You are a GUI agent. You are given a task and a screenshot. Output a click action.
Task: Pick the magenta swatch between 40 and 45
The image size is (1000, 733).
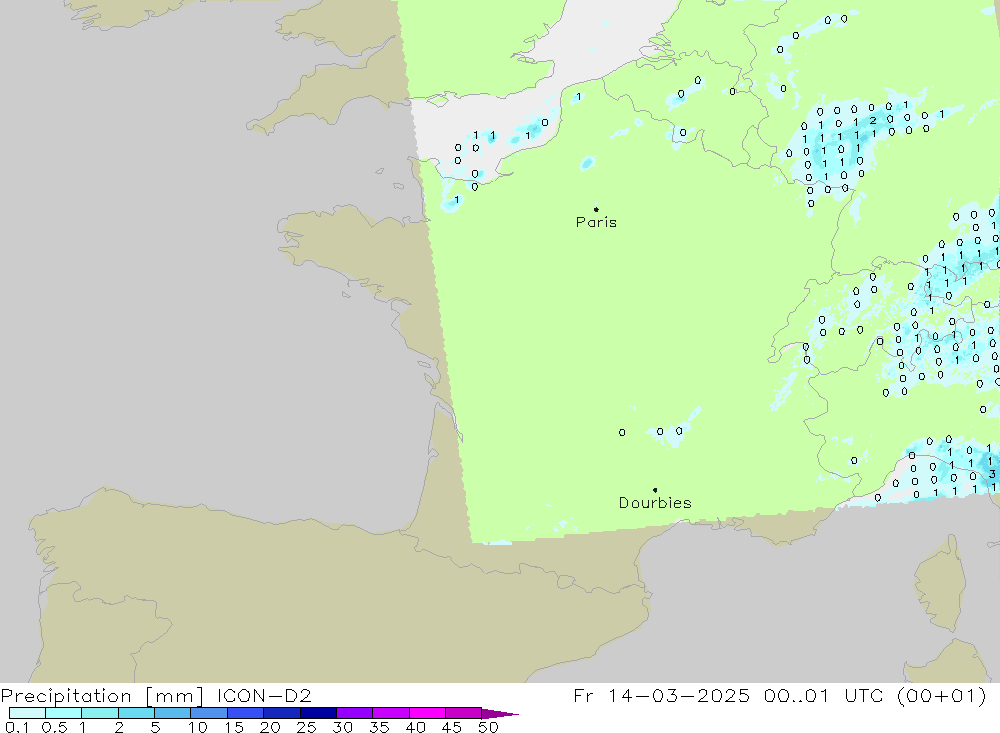pos(427,713)
